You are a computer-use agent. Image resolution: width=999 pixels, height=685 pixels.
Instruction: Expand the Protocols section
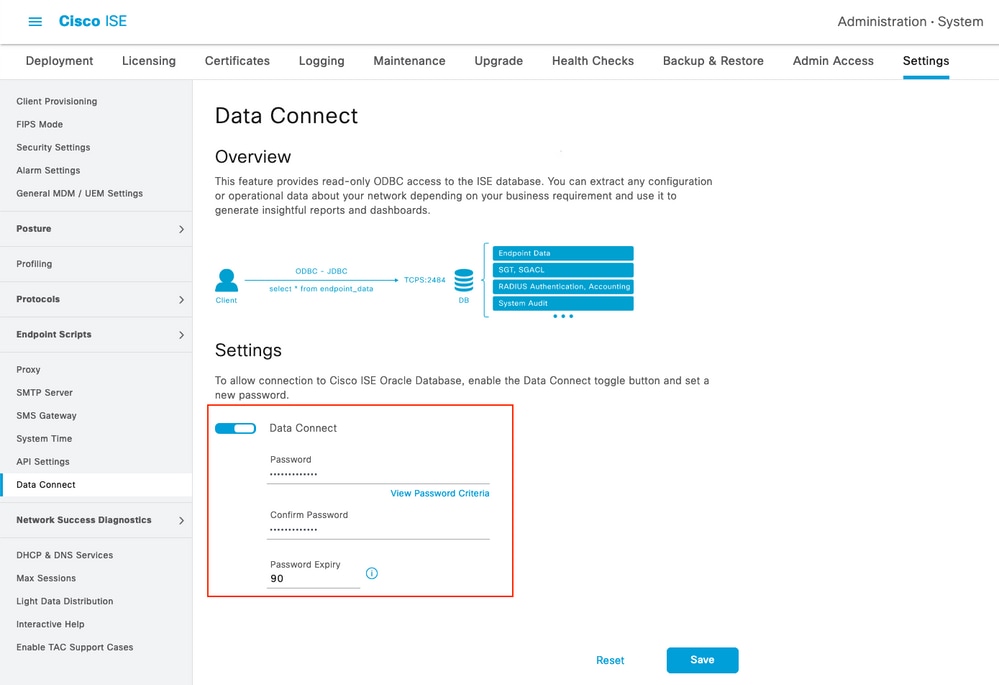point(96,299)
